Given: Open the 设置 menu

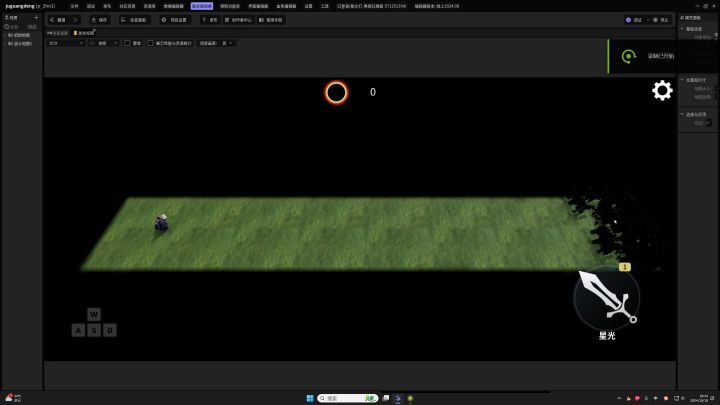Looking at the screenshot, I should (x=309, y=6).
